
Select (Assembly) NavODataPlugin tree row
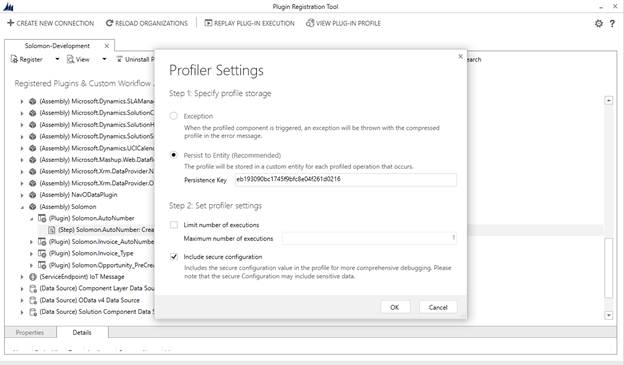tap(78, 195)
